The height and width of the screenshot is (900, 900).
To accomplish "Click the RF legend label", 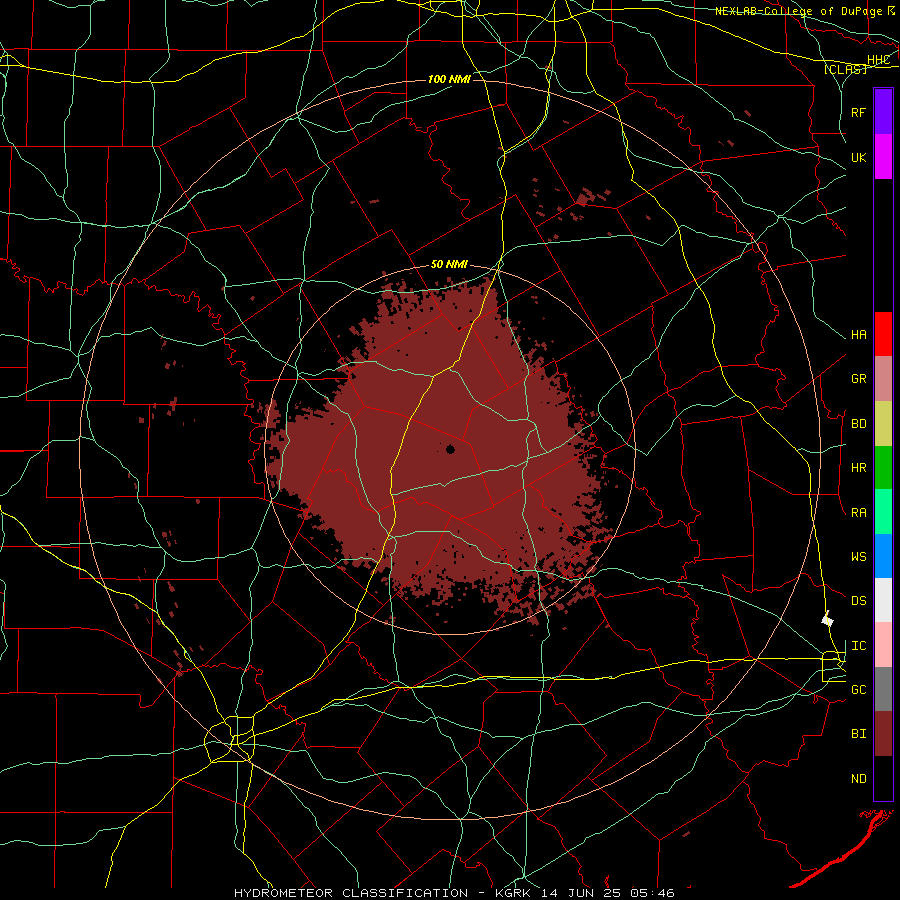I will (x=858, y=112).
